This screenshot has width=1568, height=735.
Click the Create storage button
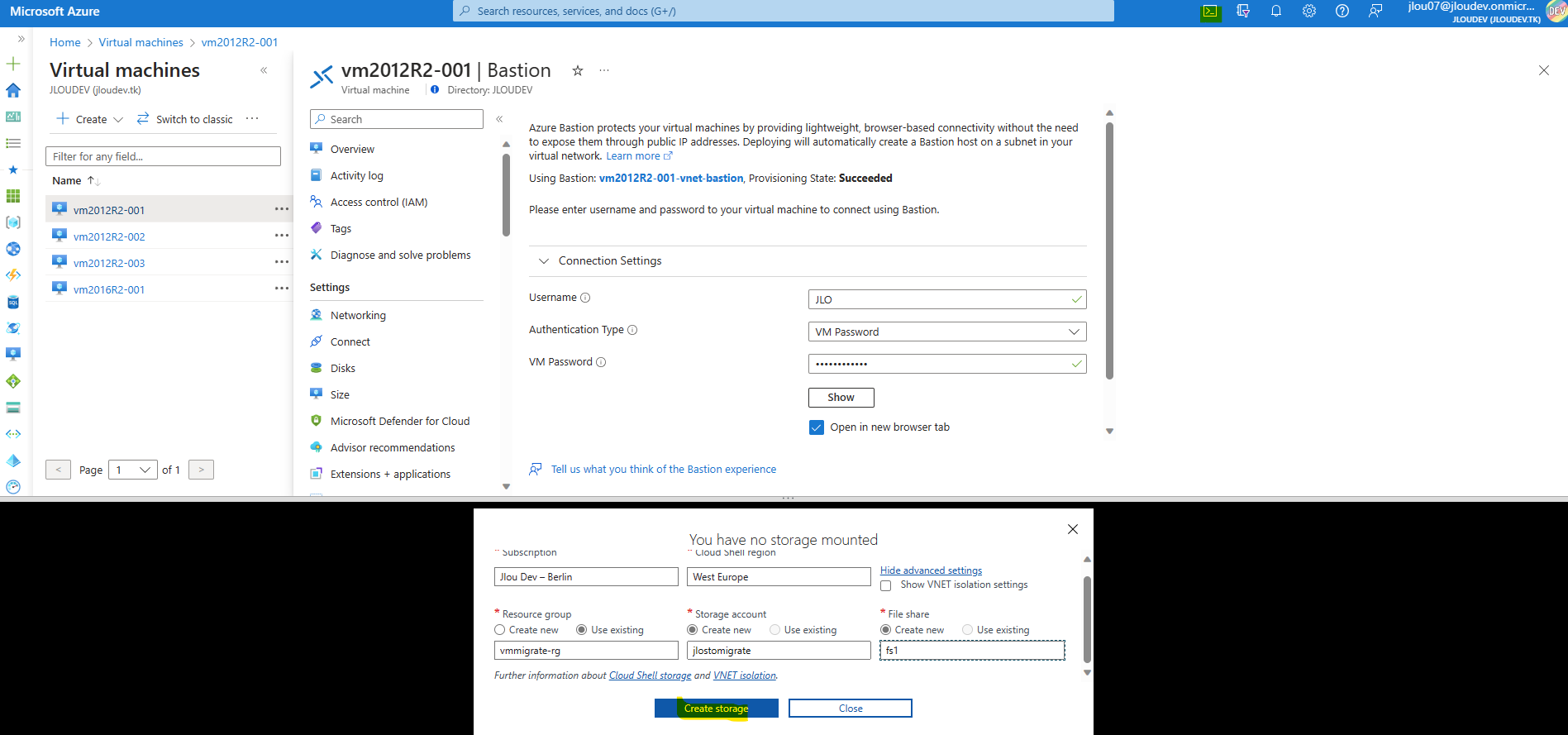717,709
